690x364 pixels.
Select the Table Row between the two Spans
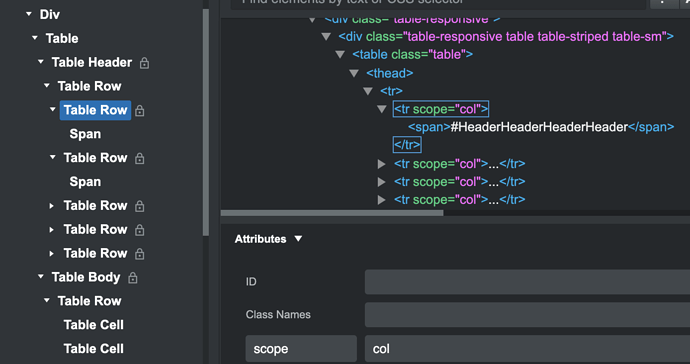tap(95, 158)
